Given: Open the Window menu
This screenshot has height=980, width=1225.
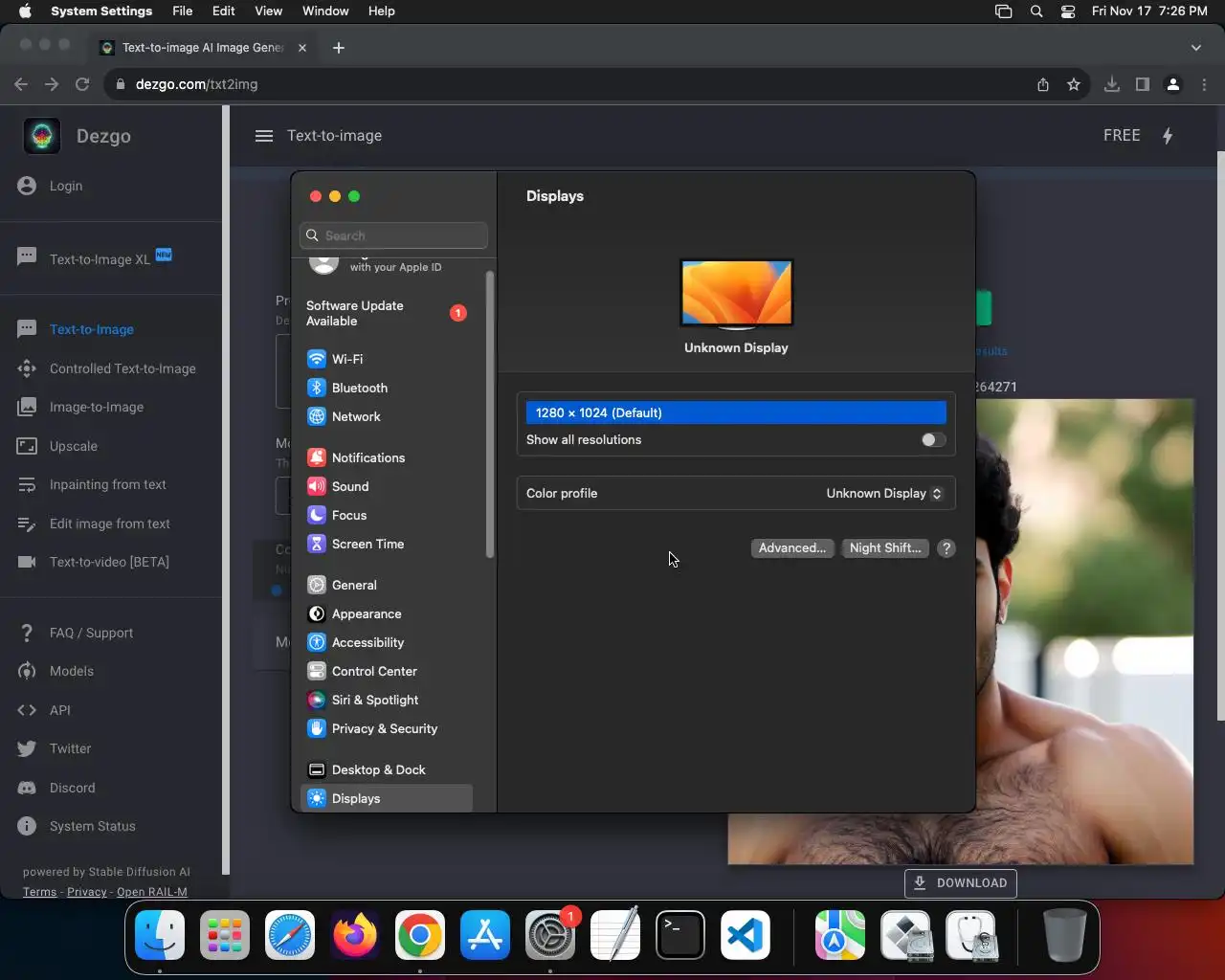Looking at the screenshot, I should pos(325,11).
